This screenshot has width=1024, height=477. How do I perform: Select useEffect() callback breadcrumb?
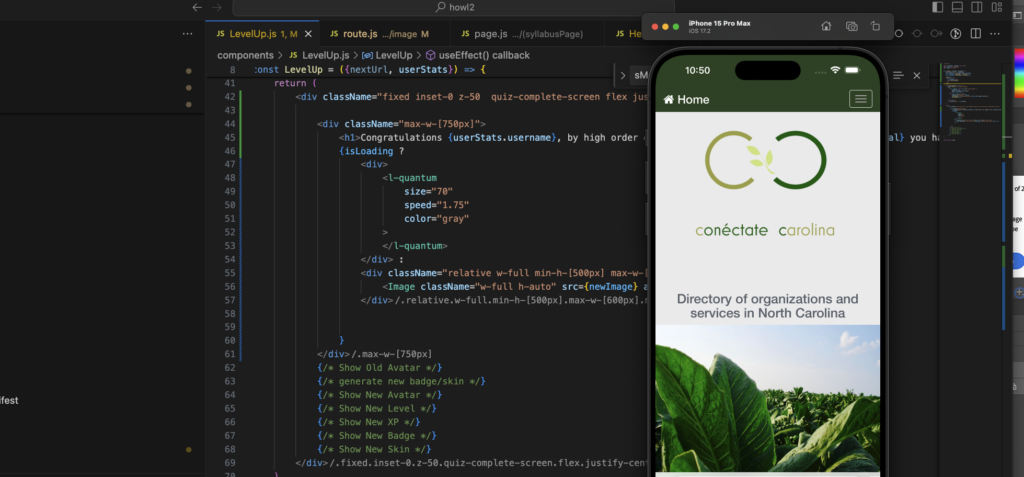(477, 56)
